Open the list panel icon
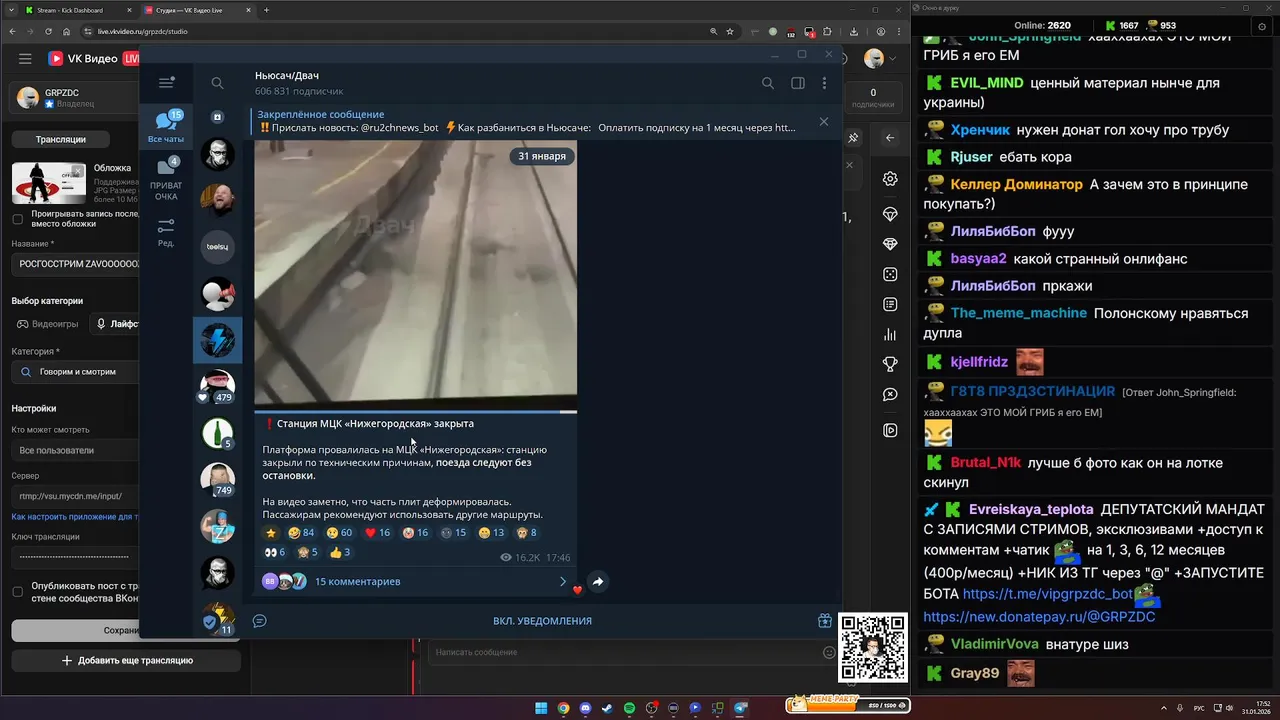The width and height of the screenshot is (1280, 720). (x=890, y=304)
